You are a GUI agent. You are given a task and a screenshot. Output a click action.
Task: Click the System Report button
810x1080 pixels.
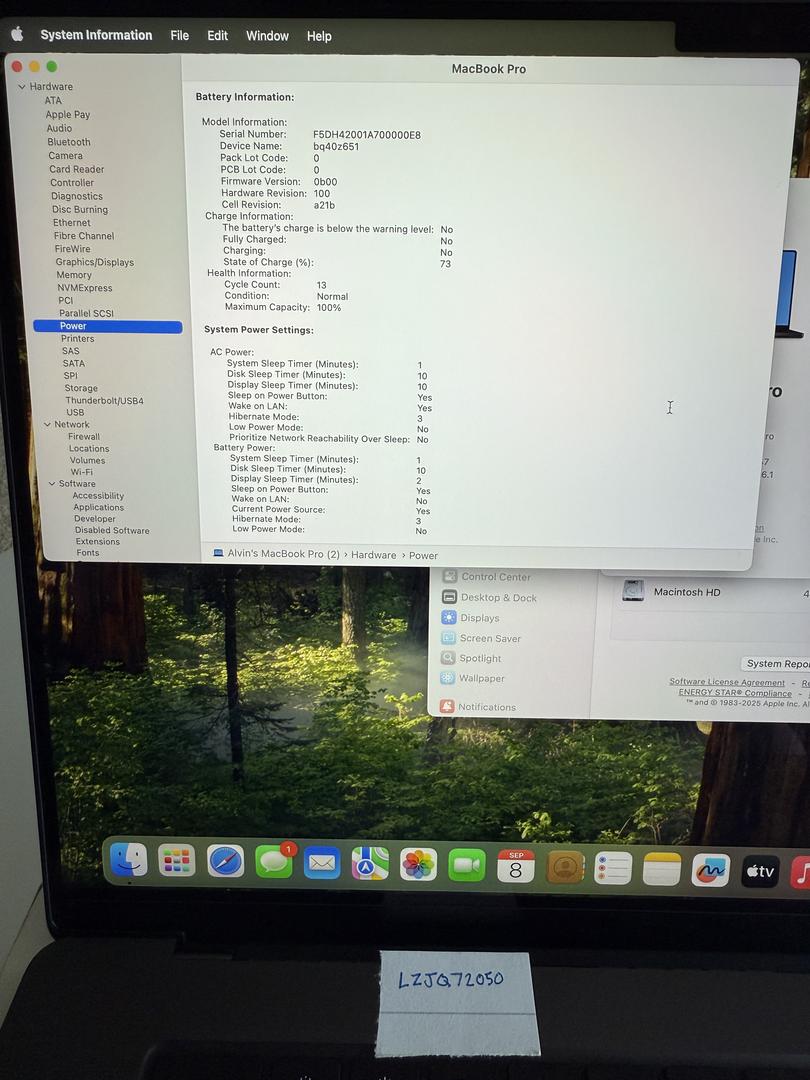pyautogui.click(x=776, y=663)
